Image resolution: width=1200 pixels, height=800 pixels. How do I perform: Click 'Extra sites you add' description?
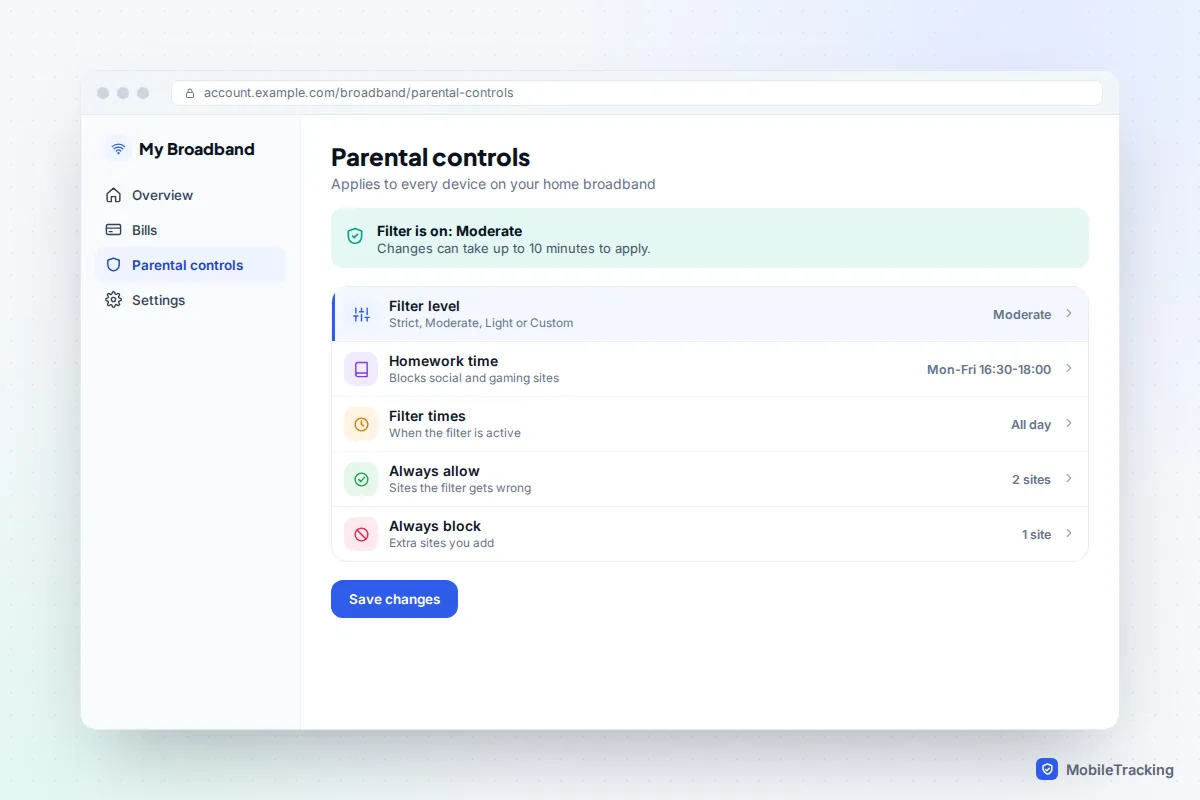[x=441, y=543]
